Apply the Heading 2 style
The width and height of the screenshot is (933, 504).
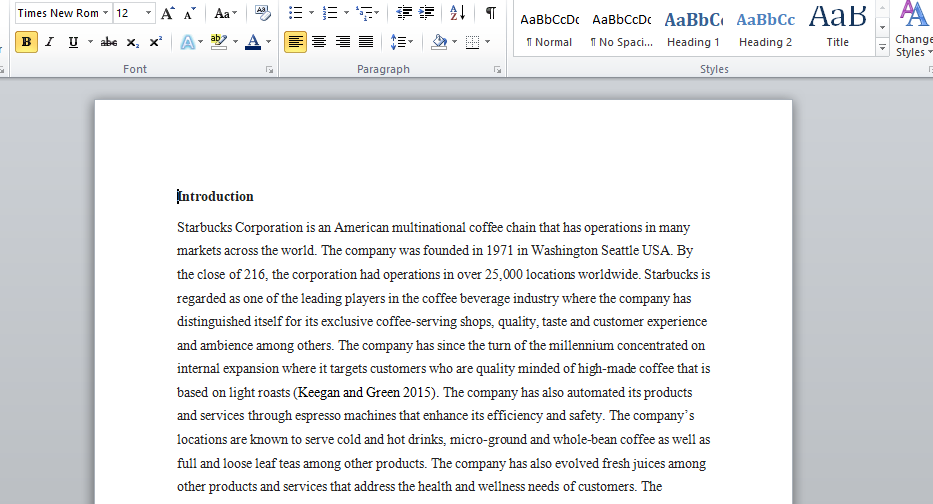click(x=765, y=30)
